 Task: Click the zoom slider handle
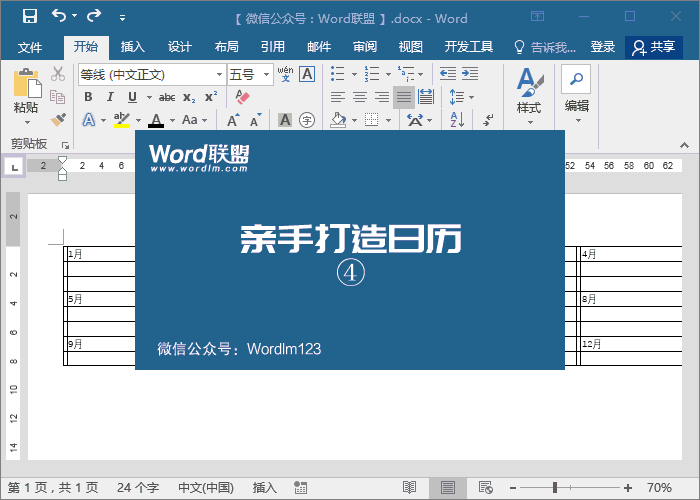tap(555, 488)
